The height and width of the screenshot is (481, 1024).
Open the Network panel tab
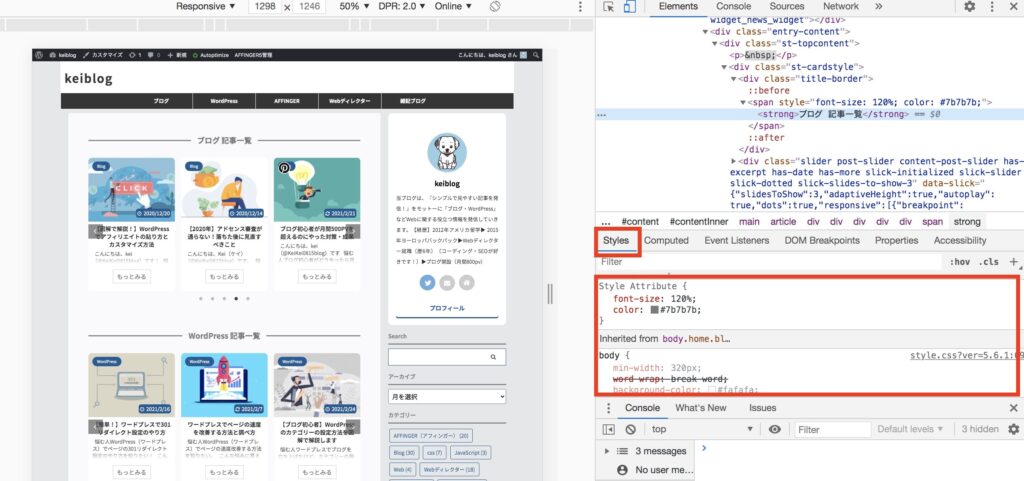click(840, 7)
